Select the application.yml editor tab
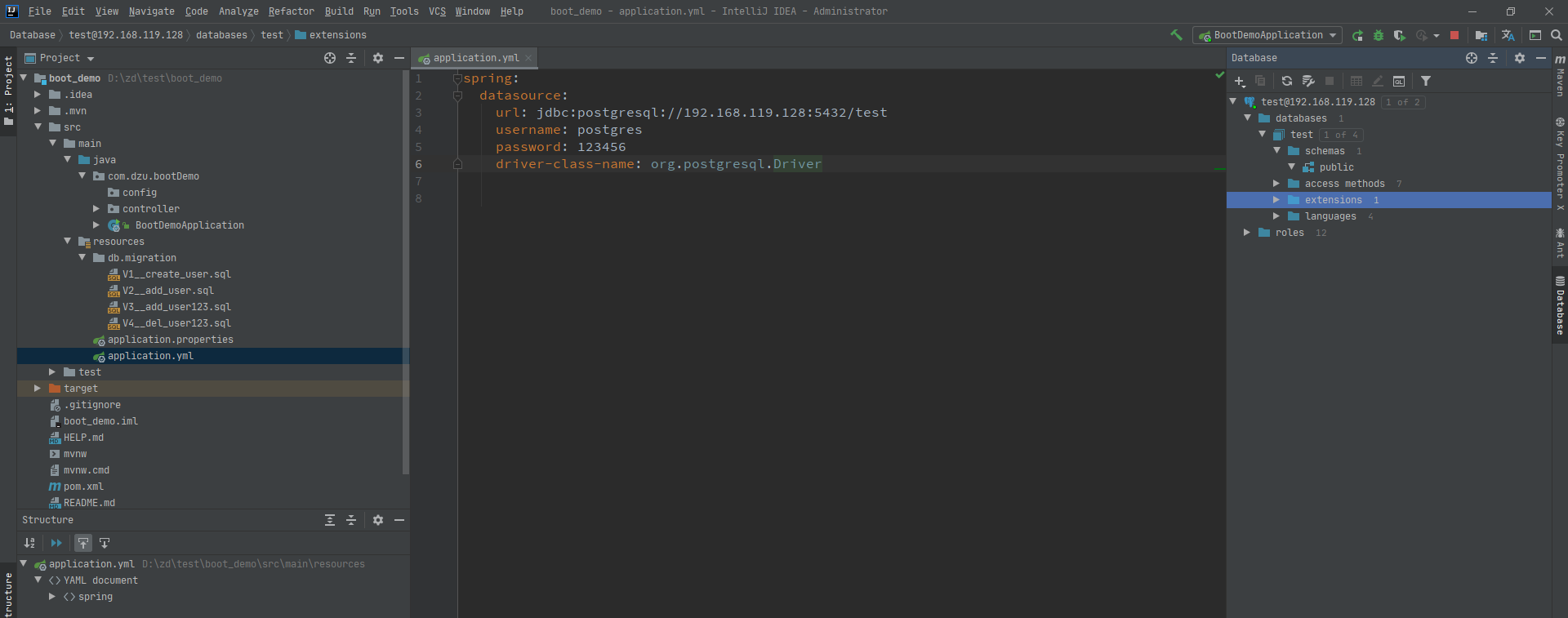1568x618 pixels. click(x=475, y=58)
